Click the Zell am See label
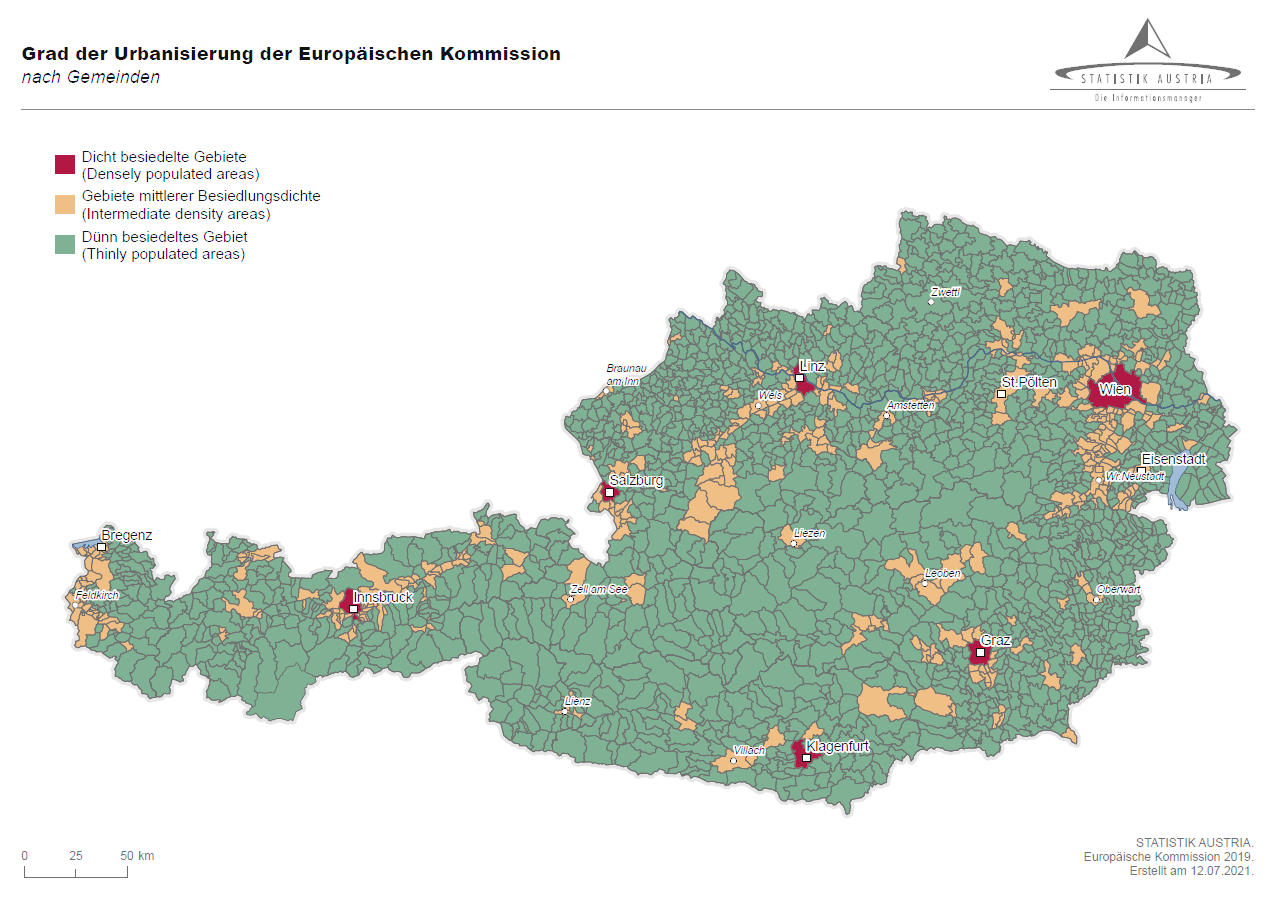The height and width of the screenshot is (899, 1275). tap(599, 590)
